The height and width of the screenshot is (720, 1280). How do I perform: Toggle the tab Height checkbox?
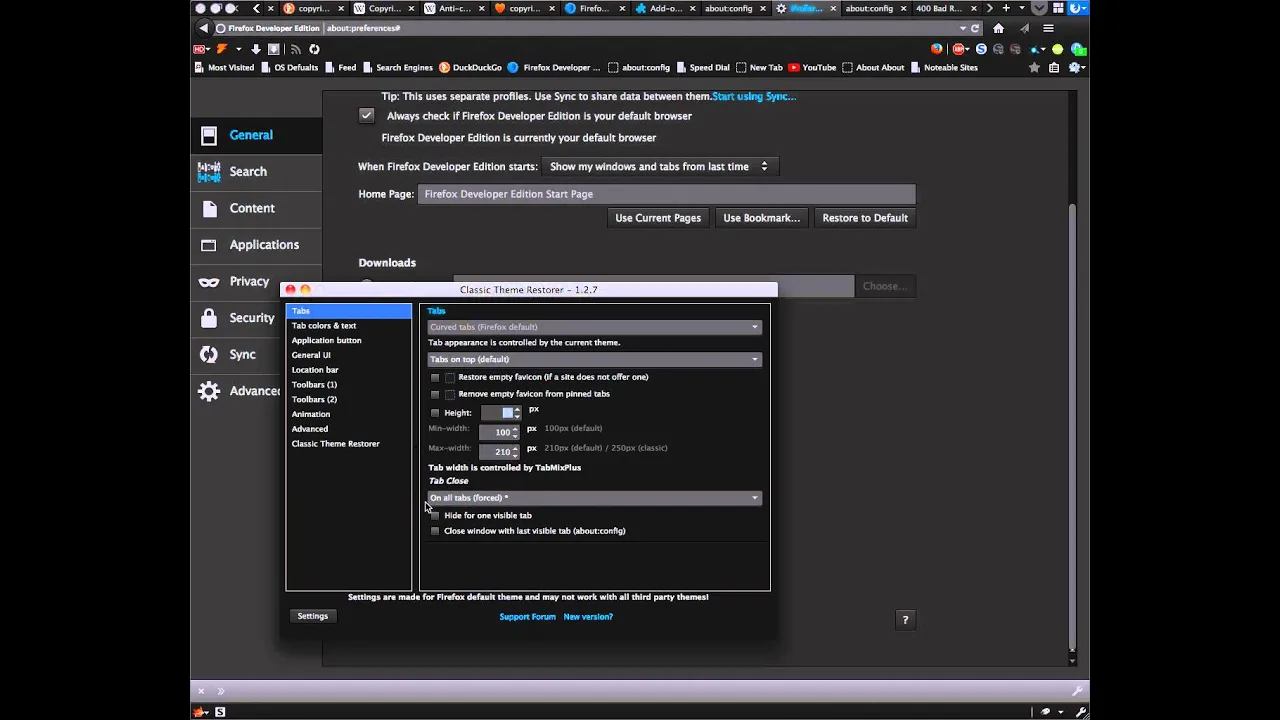pyautogui.click(x=435, y=413)
